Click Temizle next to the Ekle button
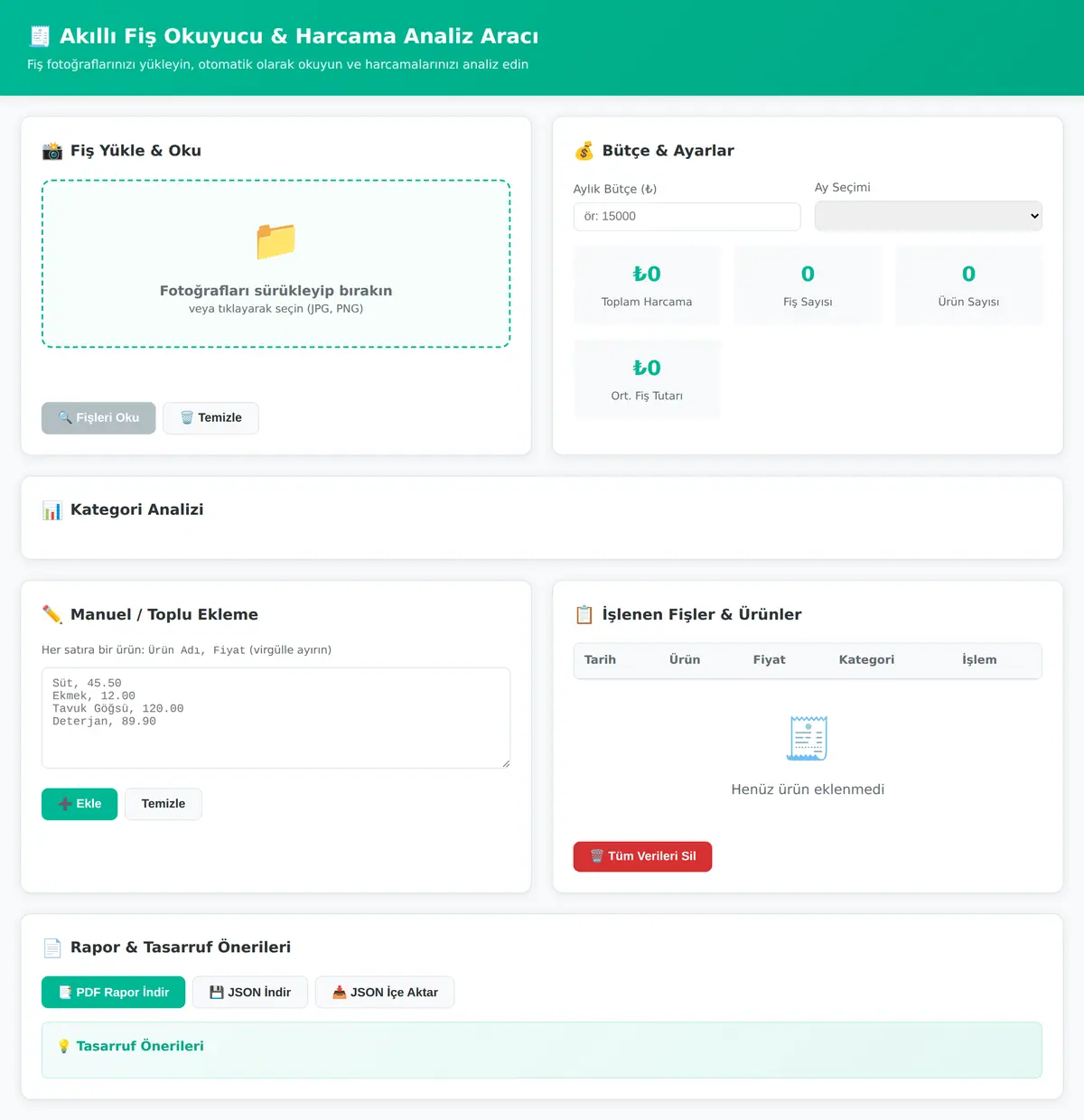The image size is (1084, 1120). tap(164, 804)
